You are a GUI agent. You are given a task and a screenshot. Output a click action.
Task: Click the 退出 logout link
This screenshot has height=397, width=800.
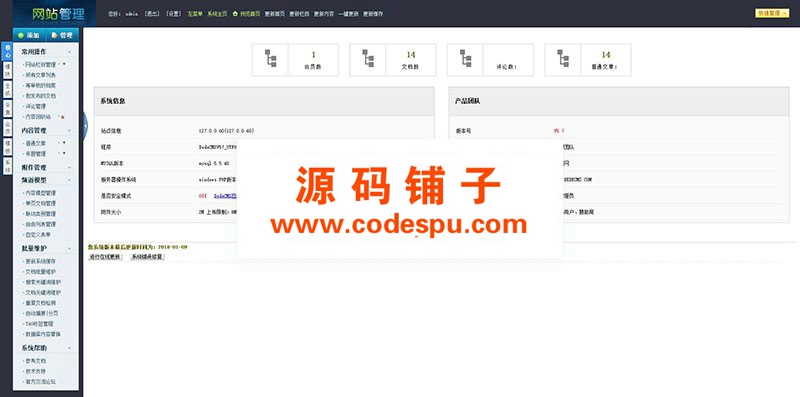[152, 14]
